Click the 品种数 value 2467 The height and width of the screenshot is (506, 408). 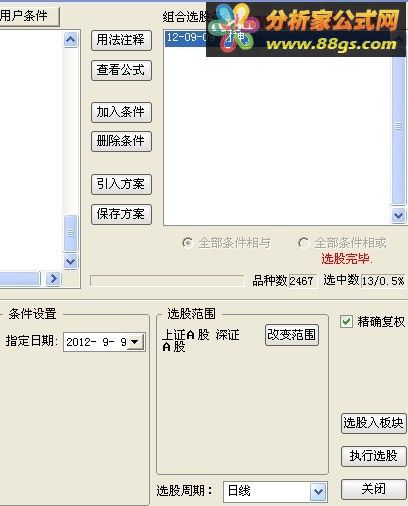303,281
